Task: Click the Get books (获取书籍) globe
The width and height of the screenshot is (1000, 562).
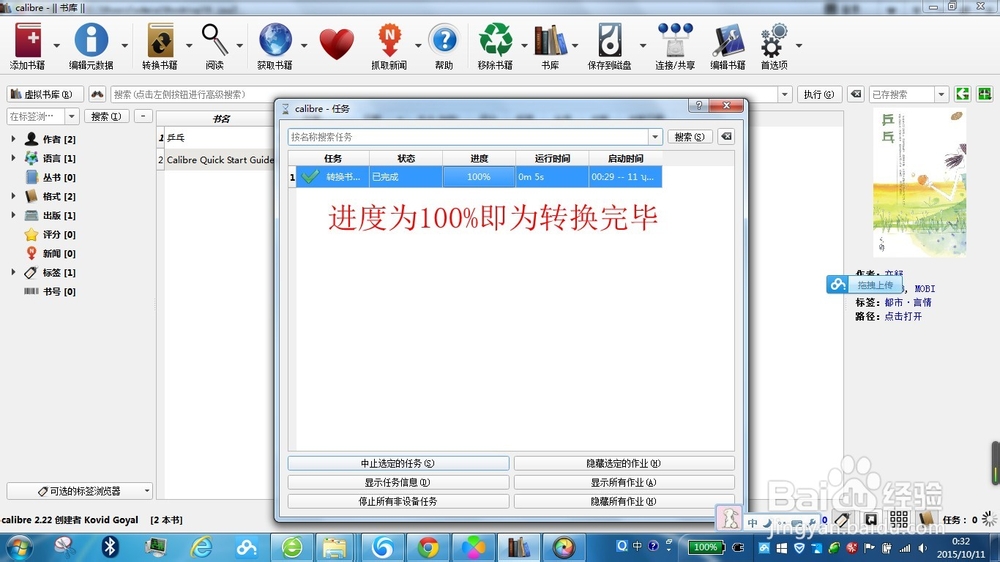Action: tap(275, 40)
